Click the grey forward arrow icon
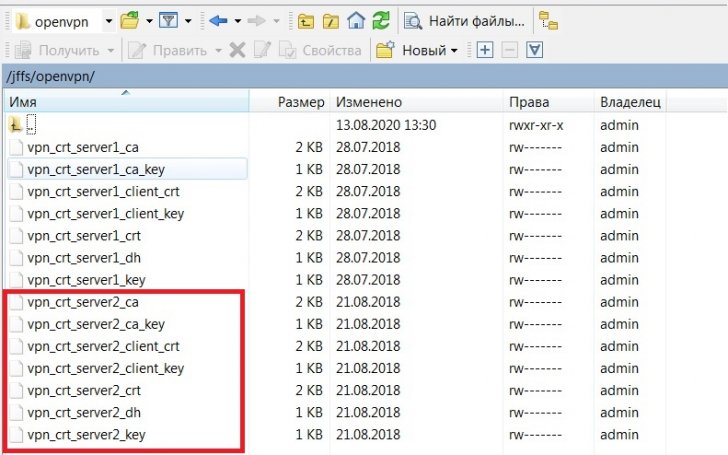 256,21
